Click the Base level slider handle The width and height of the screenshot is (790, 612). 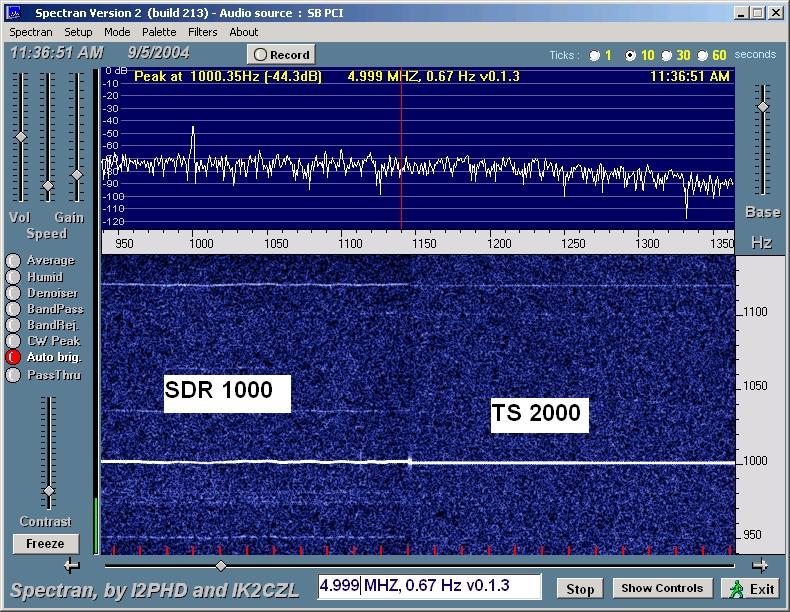(x=762, y=107)
